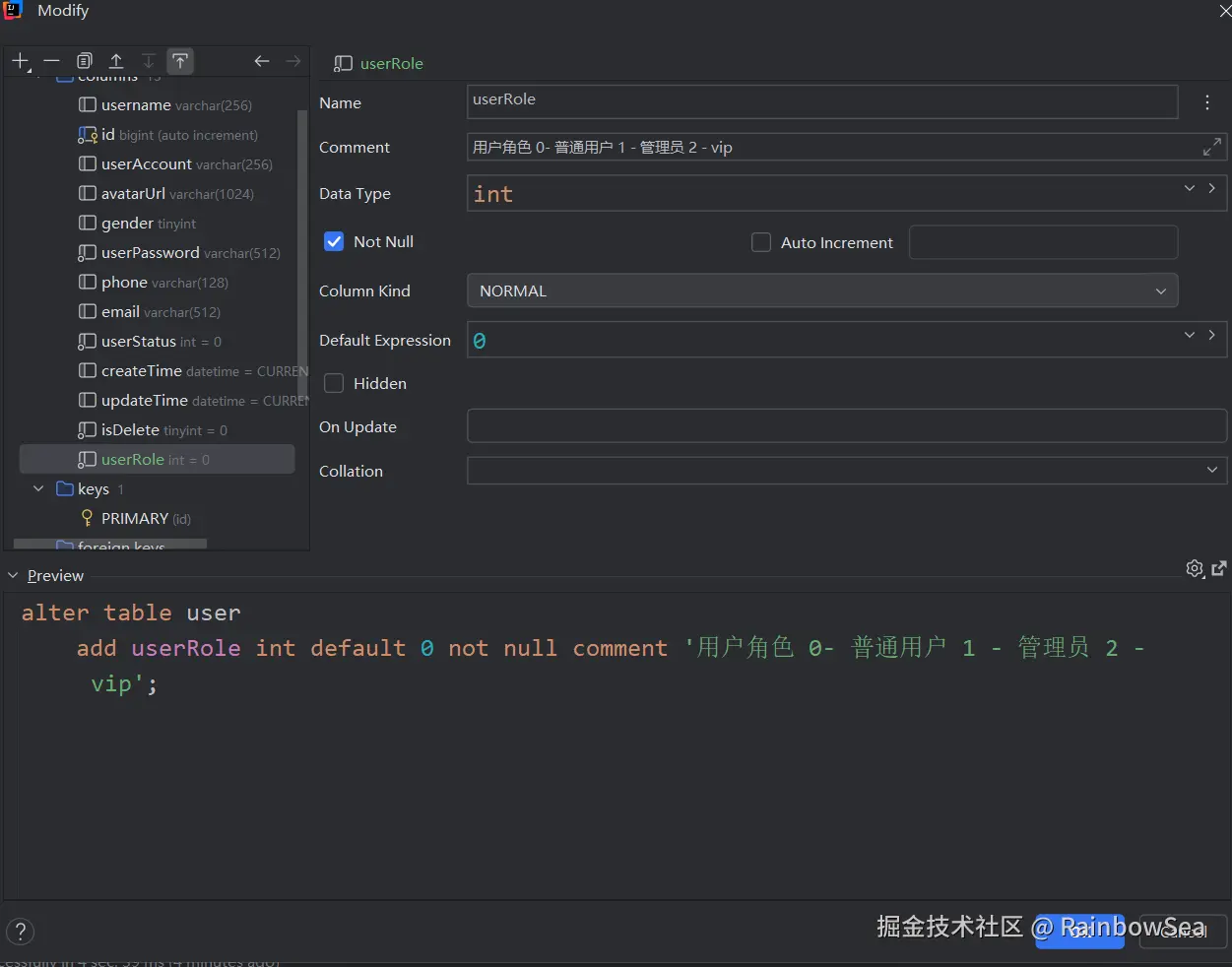Image resolution: width=1232 pixels, height=967 pixels.
Task: Click the On Update input field
Action: 846,427
